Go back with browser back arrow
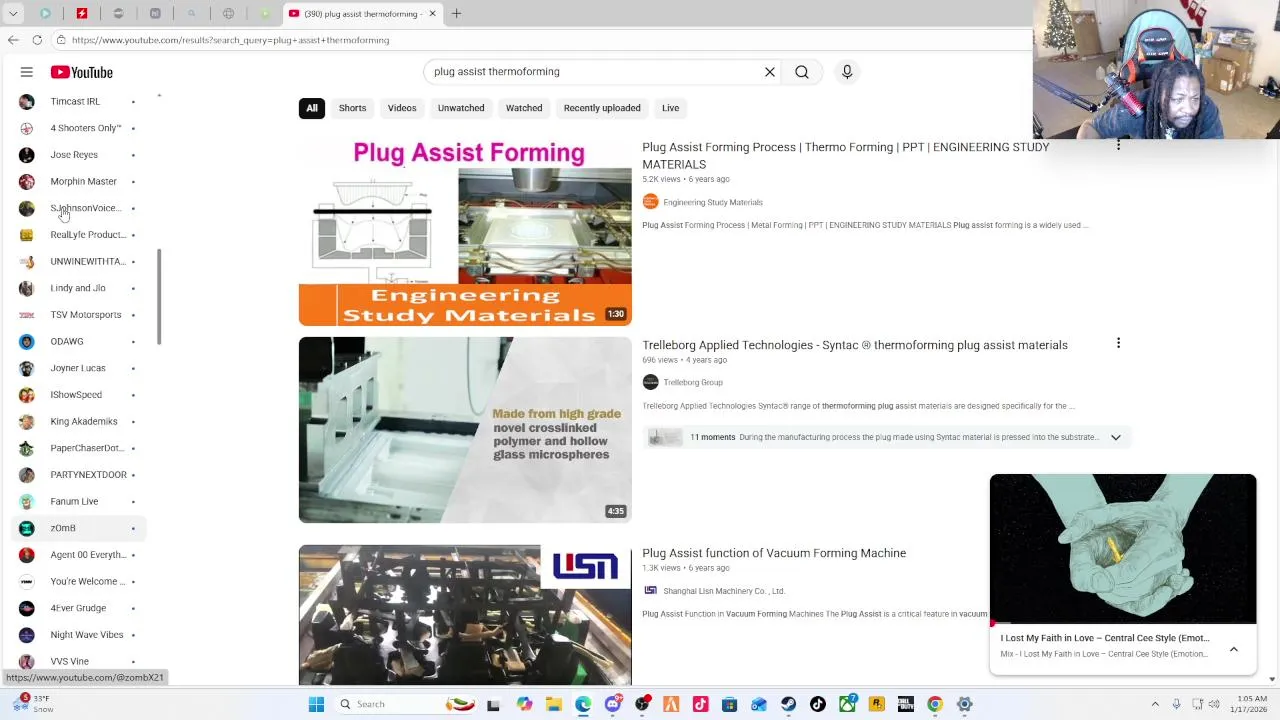The width and height of the screenshot is (1280, 720). tap(13, 40)
